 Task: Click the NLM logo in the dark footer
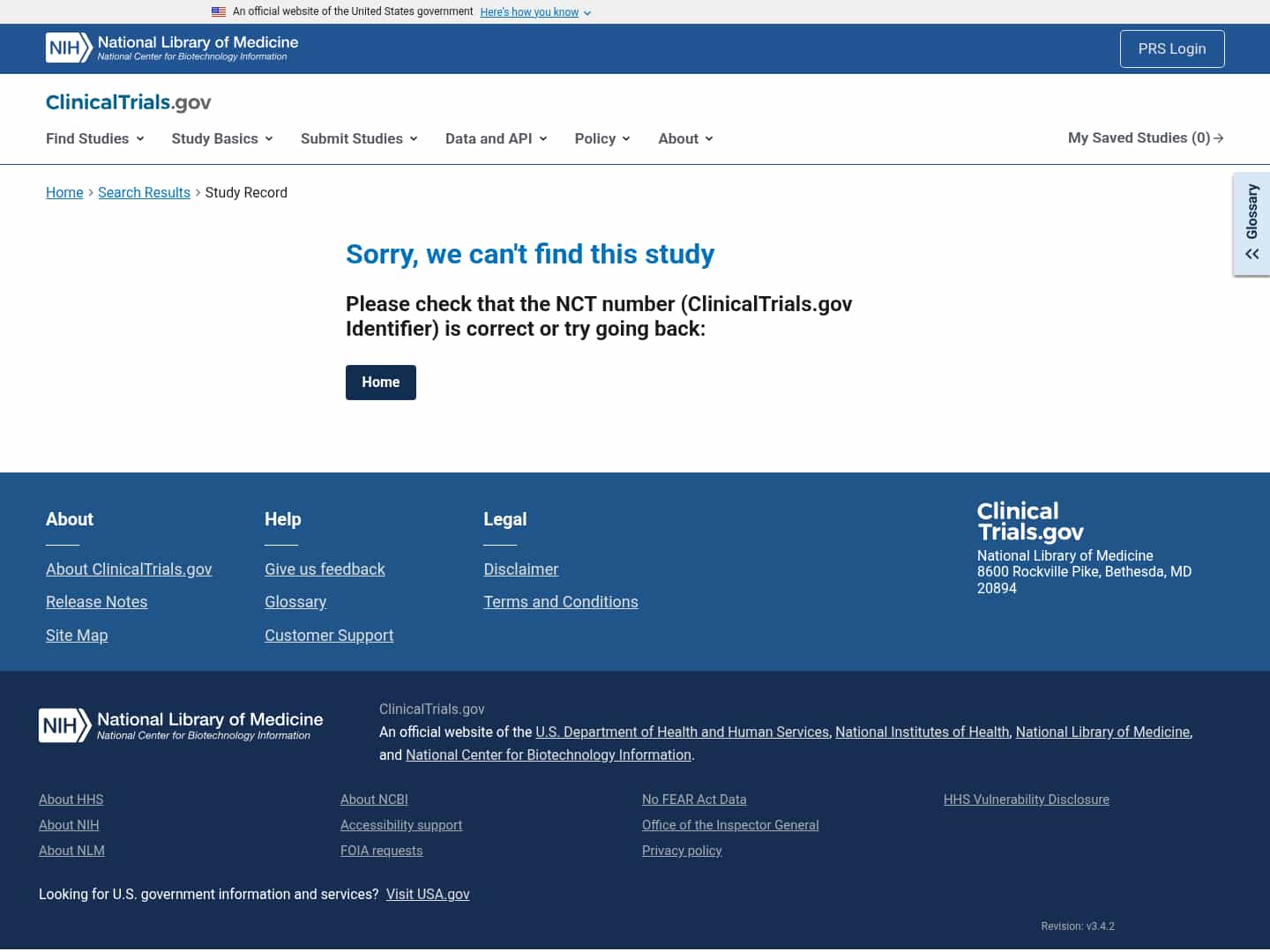click(180, 725)
